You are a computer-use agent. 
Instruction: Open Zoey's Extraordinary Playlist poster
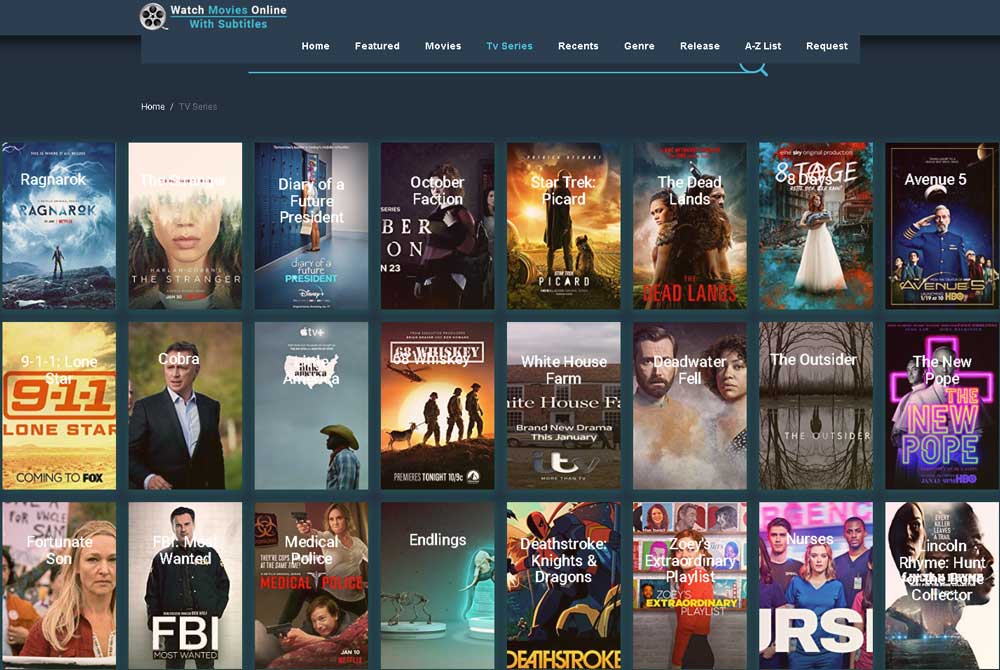tap(689, 585)
